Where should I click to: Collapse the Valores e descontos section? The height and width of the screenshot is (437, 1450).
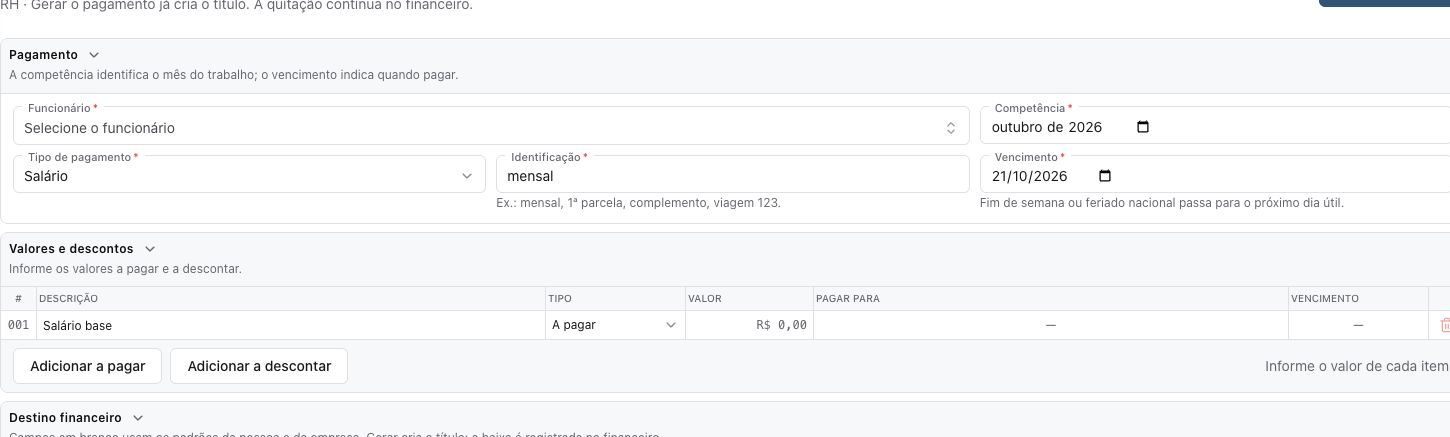coord(150,248)
